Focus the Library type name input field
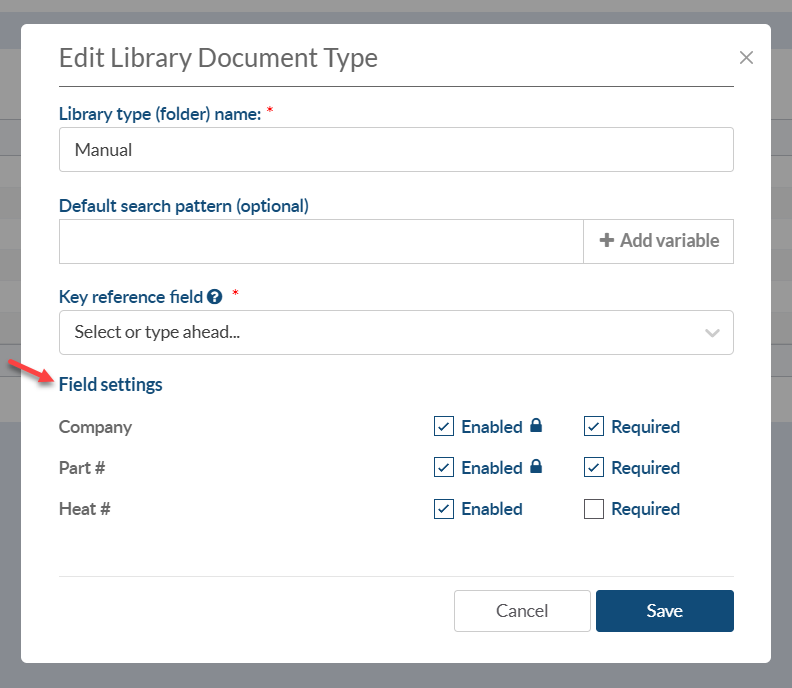The width and height of the screenshot is (792, 688). click(x=396, y=150)
